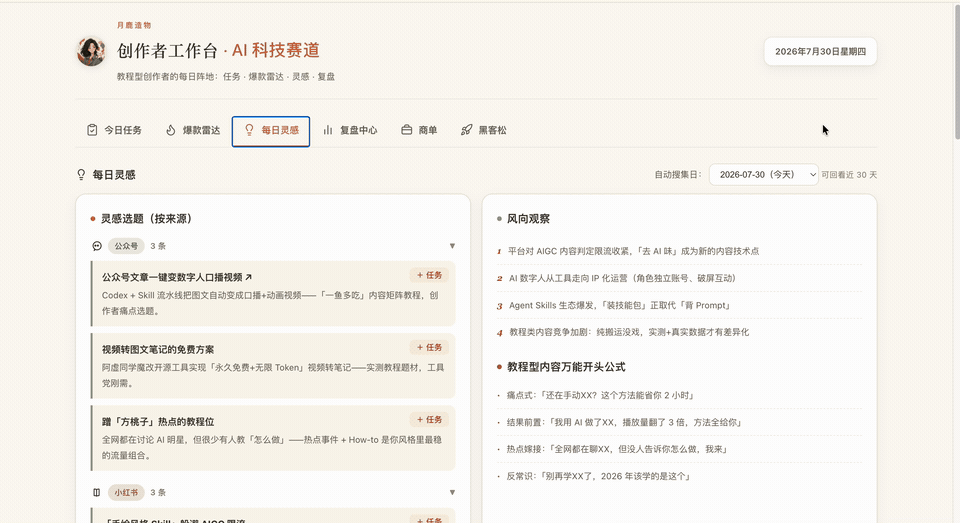Viewport: 960px width, 523px height.
Task: Click the bar chart icon on 复盘中心 tab
Action: (328, 130)
